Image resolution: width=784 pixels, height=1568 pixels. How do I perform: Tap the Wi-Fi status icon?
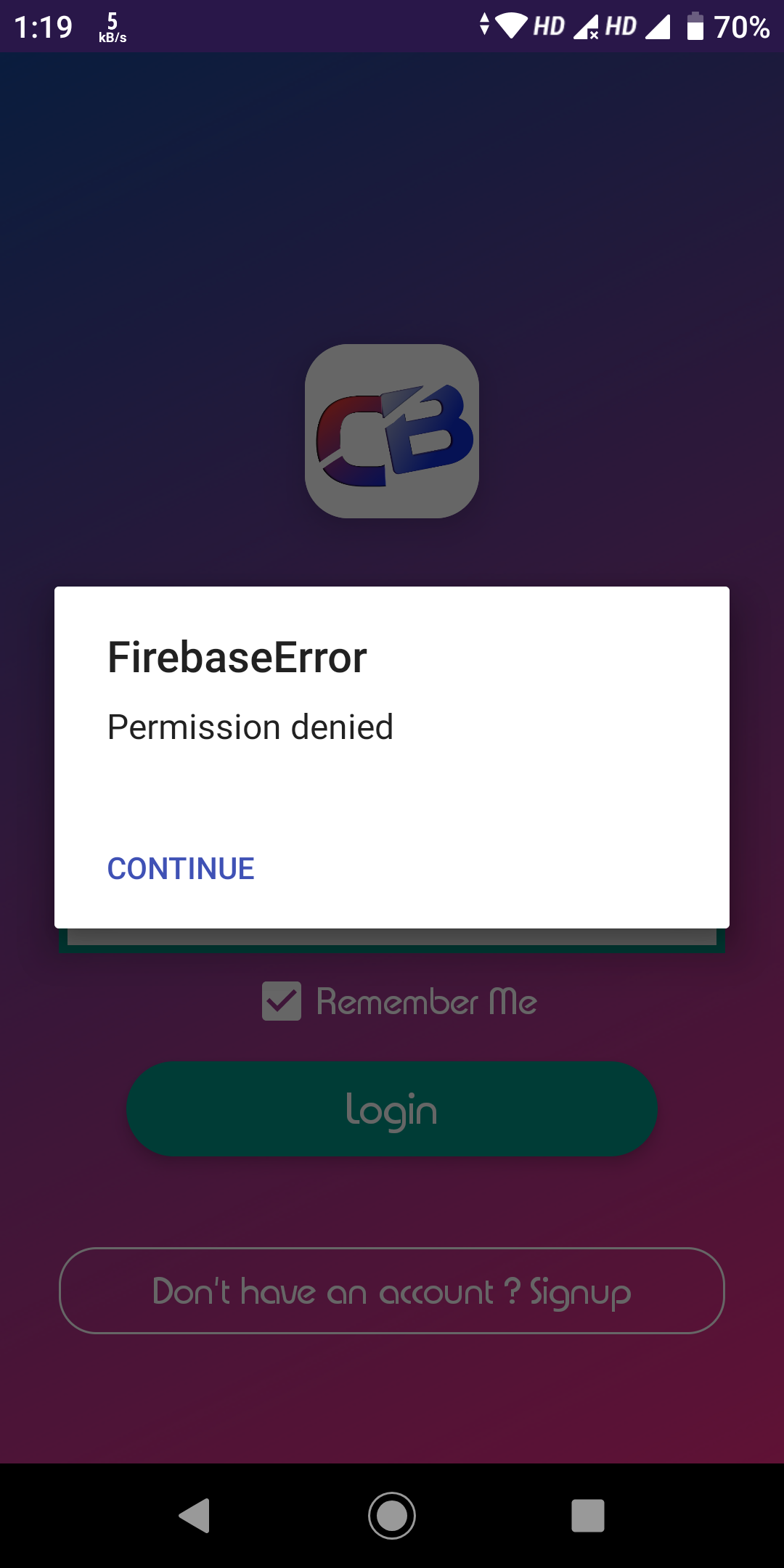pyautogui.click(x=511, y=26)
